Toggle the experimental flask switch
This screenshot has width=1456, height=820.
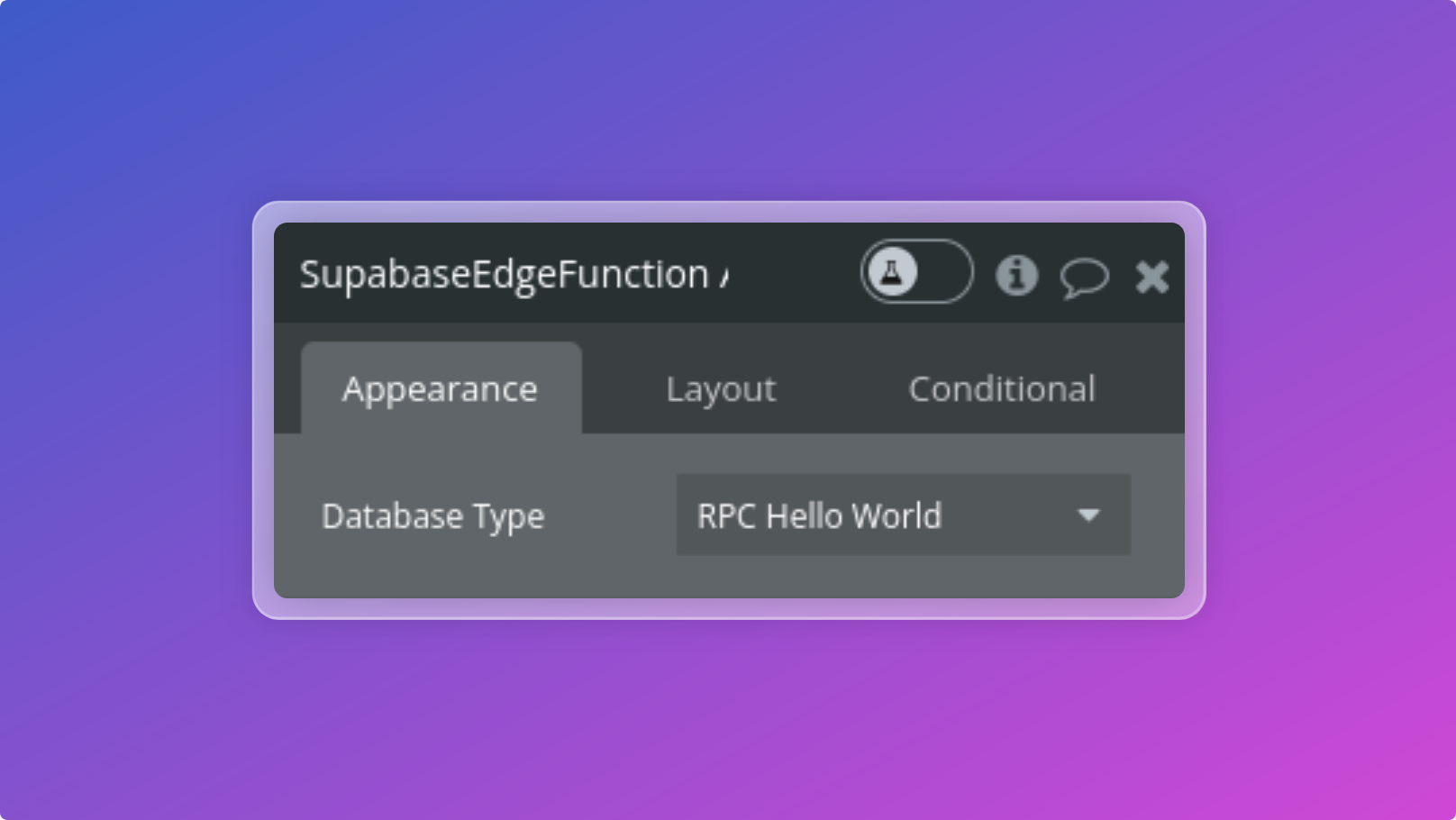(916, 271)
